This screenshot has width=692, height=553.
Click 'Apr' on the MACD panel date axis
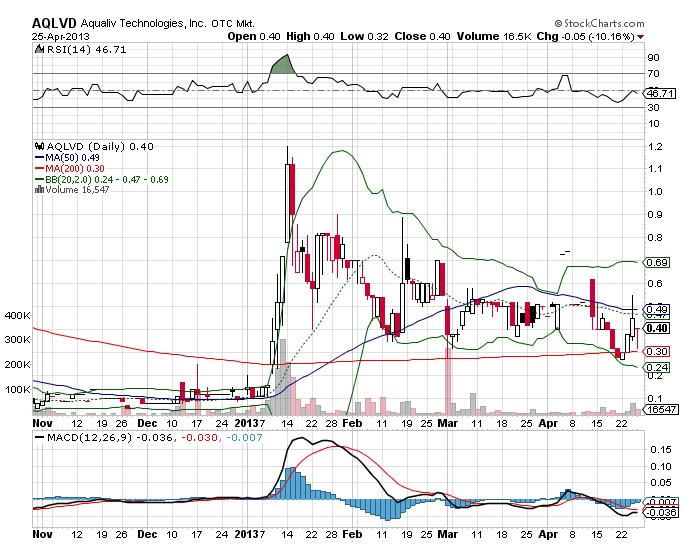point(548,534)
